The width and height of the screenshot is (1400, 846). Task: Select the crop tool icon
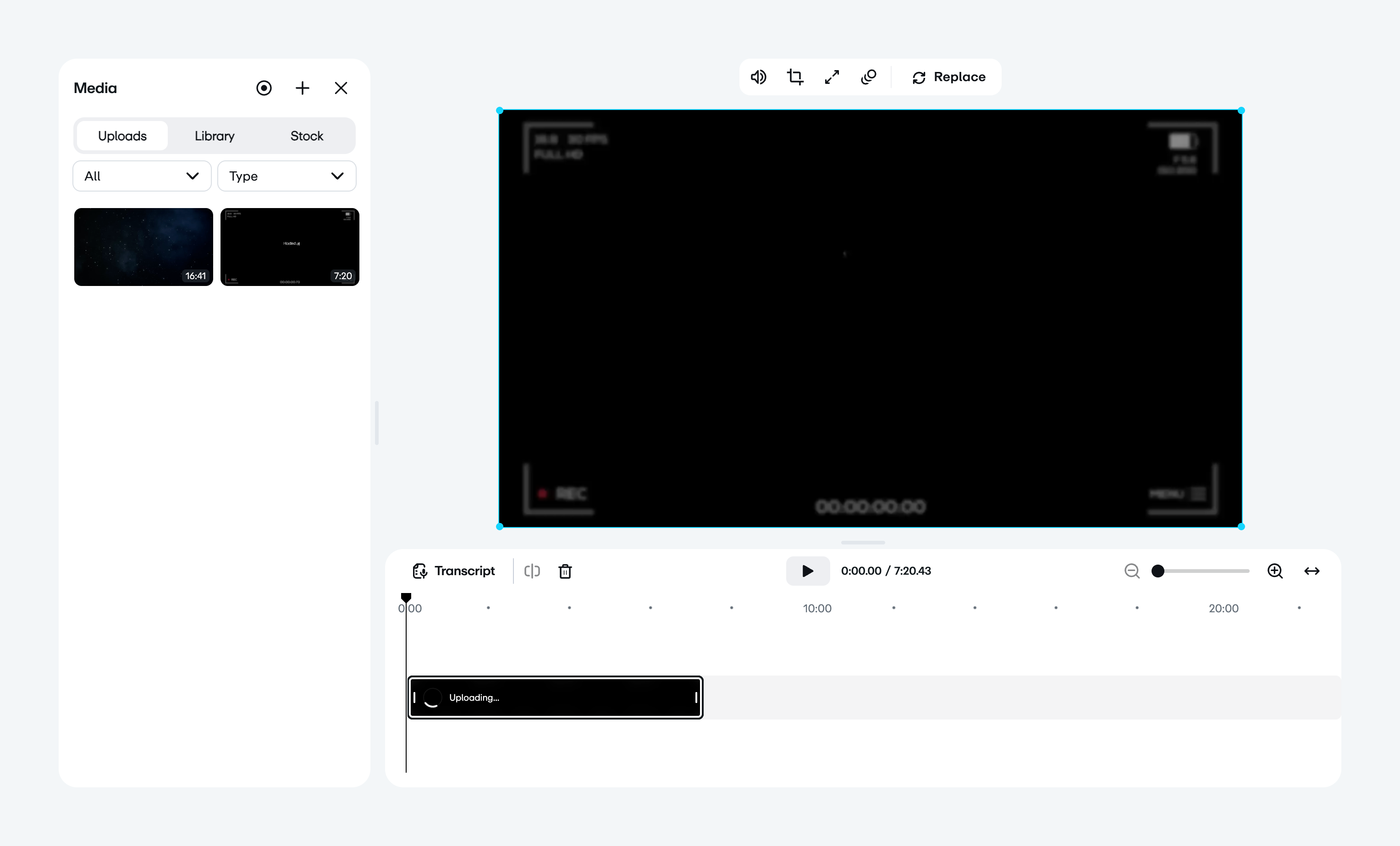(x=795, y=77)
